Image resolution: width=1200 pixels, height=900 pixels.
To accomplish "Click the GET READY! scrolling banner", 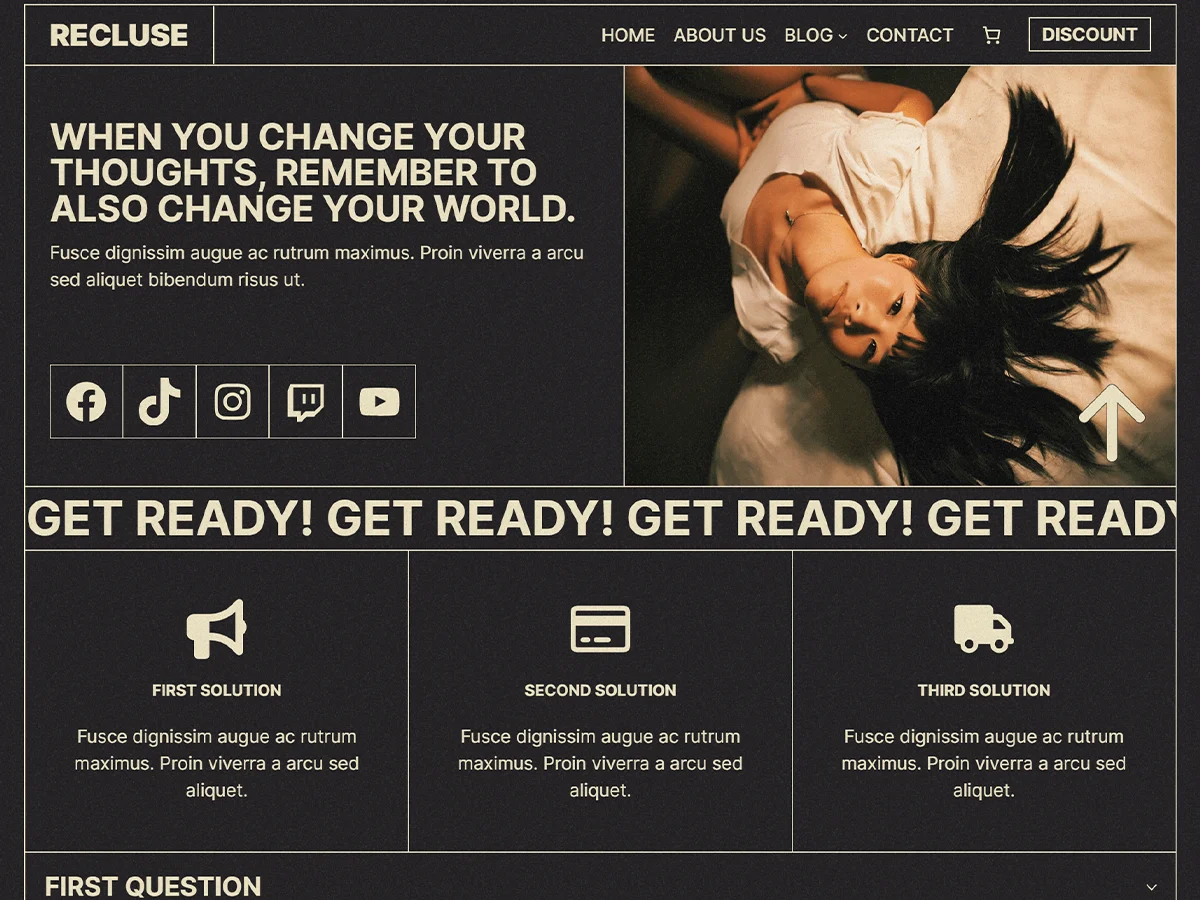I will (600, 518).
